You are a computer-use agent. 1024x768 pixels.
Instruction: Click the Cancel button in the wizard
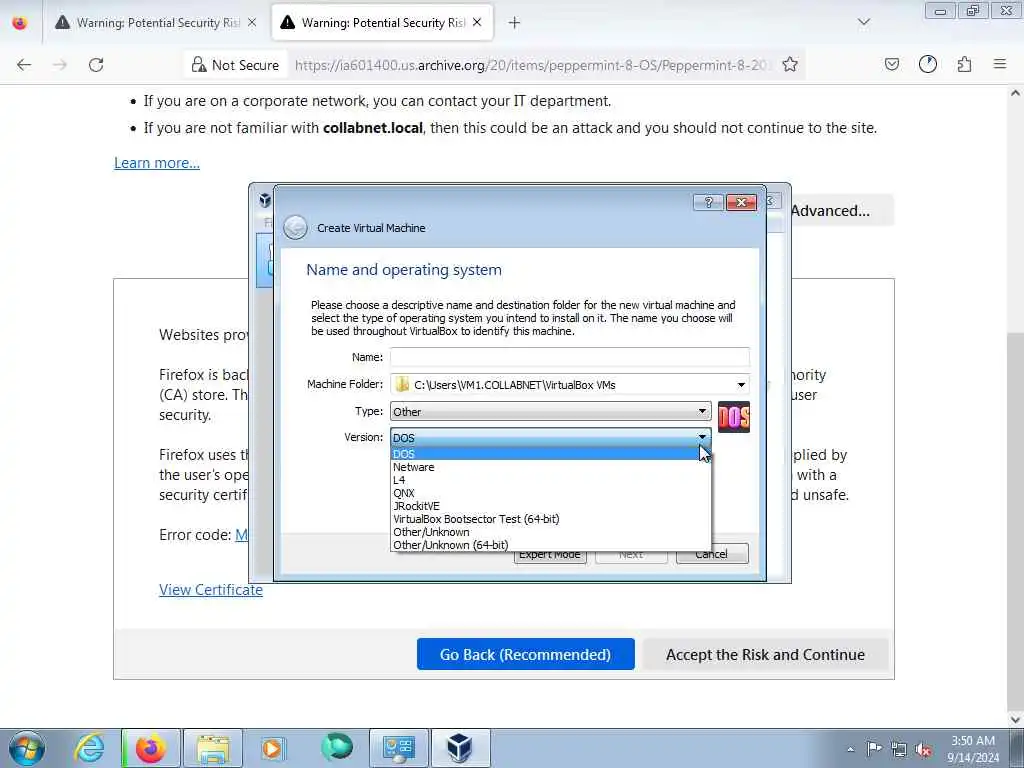(712, 554)
